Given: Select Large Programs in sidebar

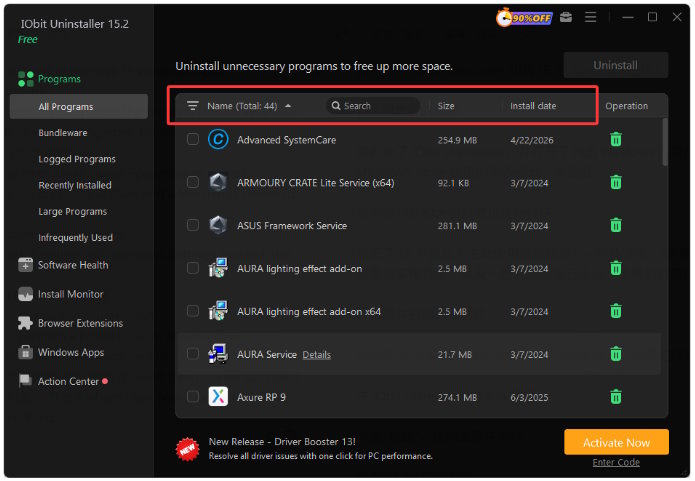Looking at the screenshot, I should (72, 211).
